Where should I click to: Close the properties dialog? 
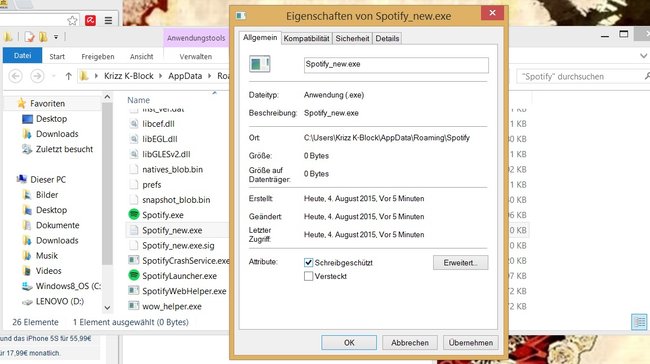coord(492,13)
